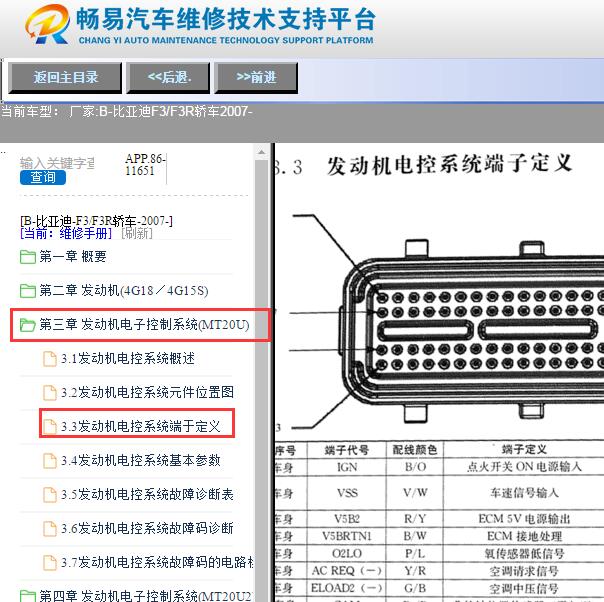Click the V5B2 terminal code cell
Screen dimensions: 604x602
click(347, 519)
